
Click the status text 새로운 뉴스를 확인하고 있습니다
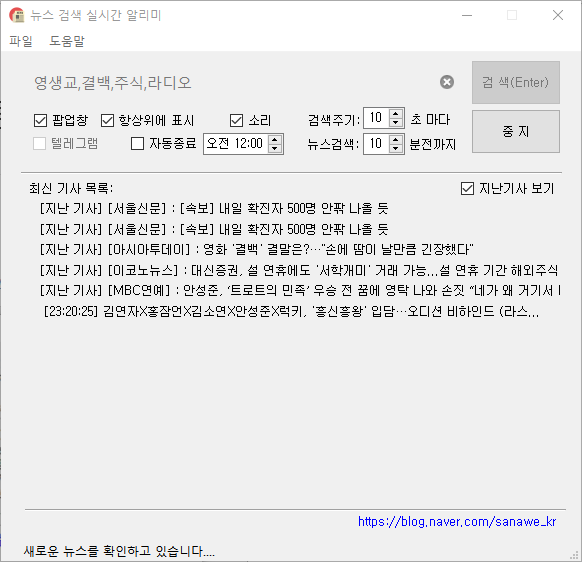[119, 551]
